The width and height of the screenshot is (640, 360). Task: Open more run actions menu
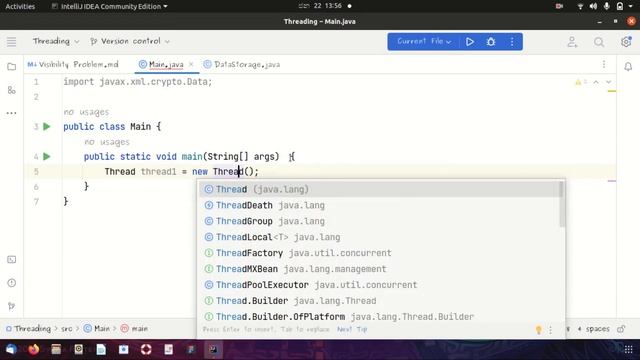512,42
